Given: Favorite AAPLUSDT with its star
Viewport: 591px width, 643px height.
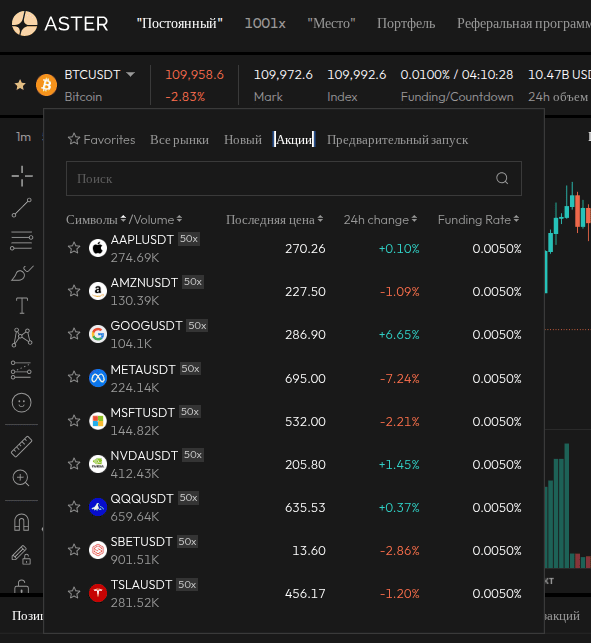Looking at the screenshot, I should 74,248.
